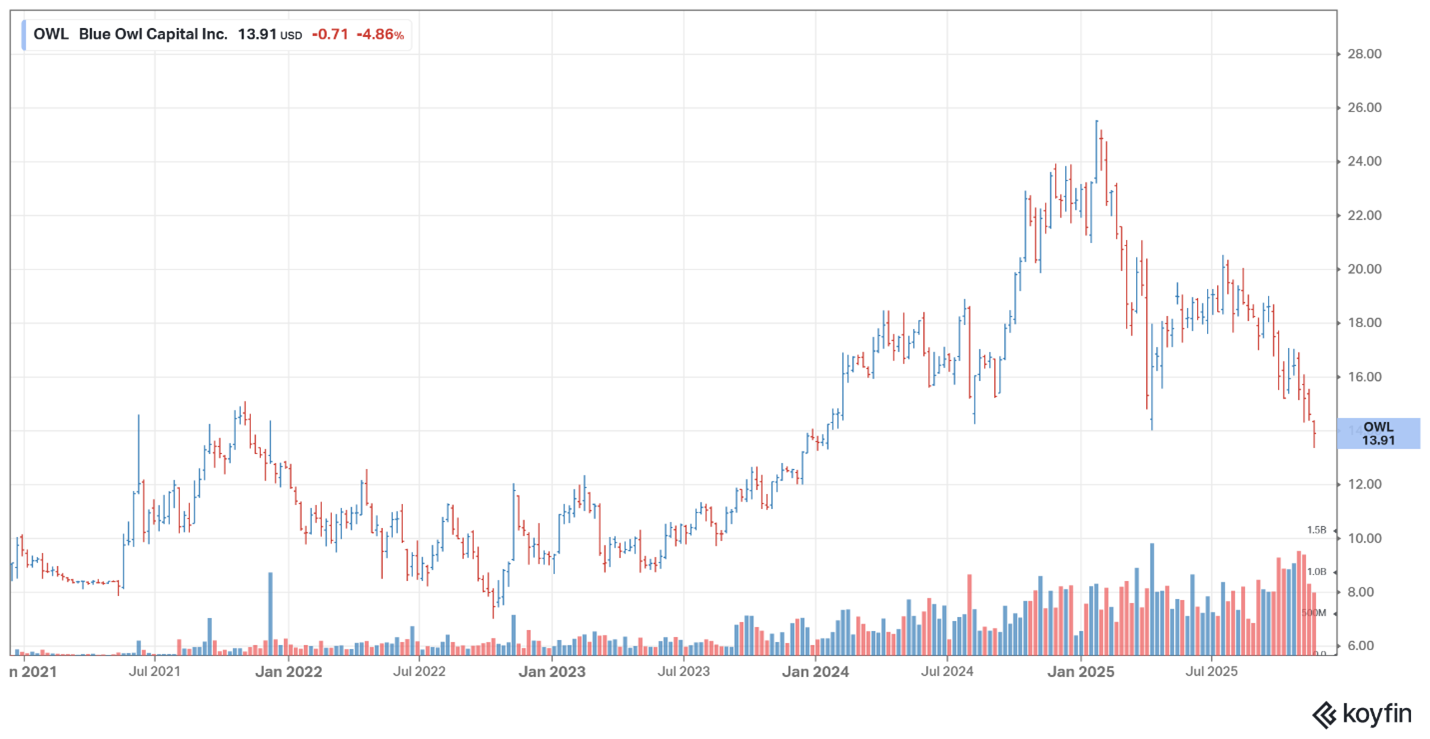
Task: Click the price bar at the chart's peak near 25.50
Action: tap(1096, 150)
